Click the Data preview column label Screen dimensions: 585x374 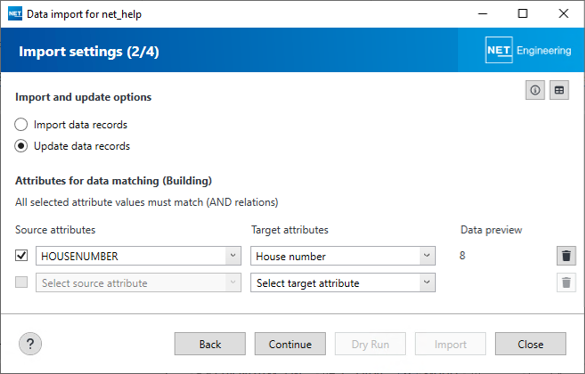coord(491,230)
